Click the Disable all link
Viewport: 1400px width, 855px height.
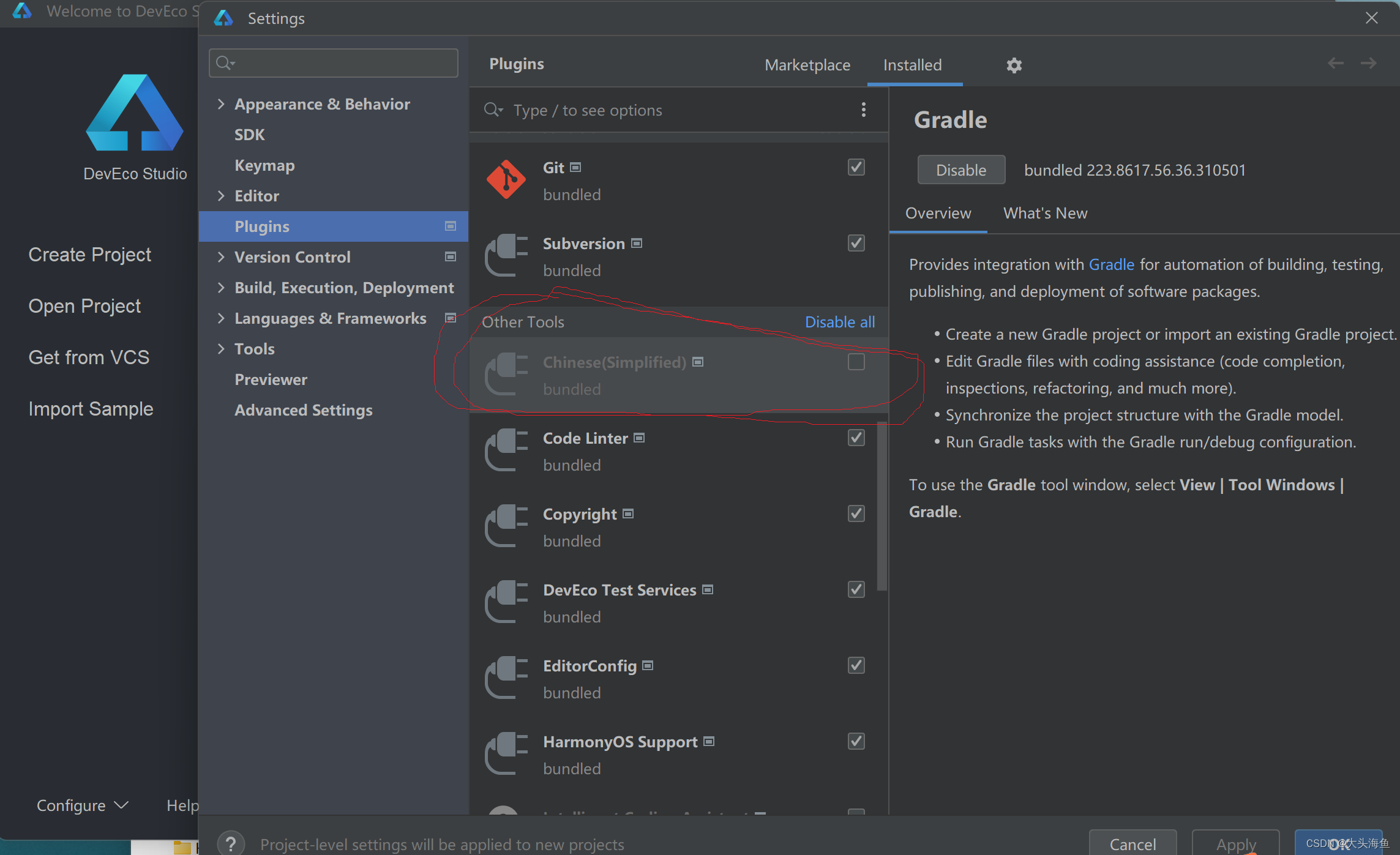(x=839, y=322)
